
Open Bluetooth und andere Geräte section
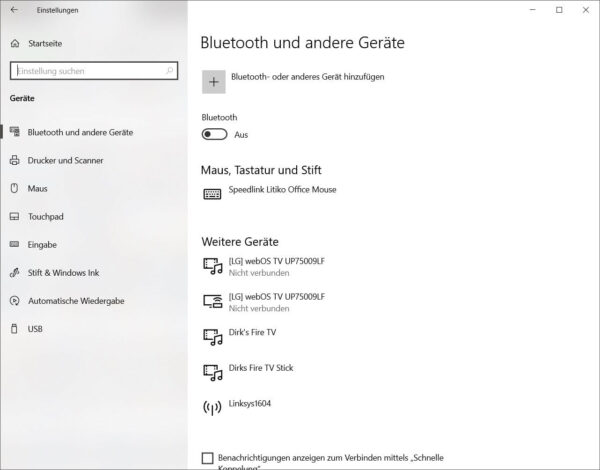[80, 132]
